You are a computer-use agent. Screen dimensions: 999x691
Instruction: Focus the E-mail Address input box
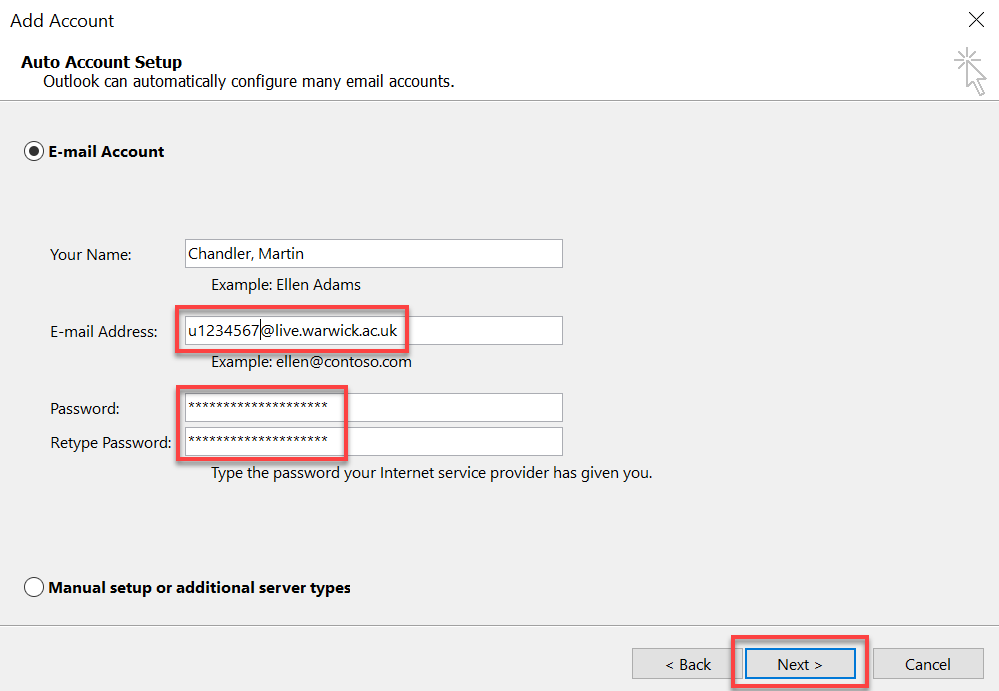pyautogui.click(x=373, y=331)
